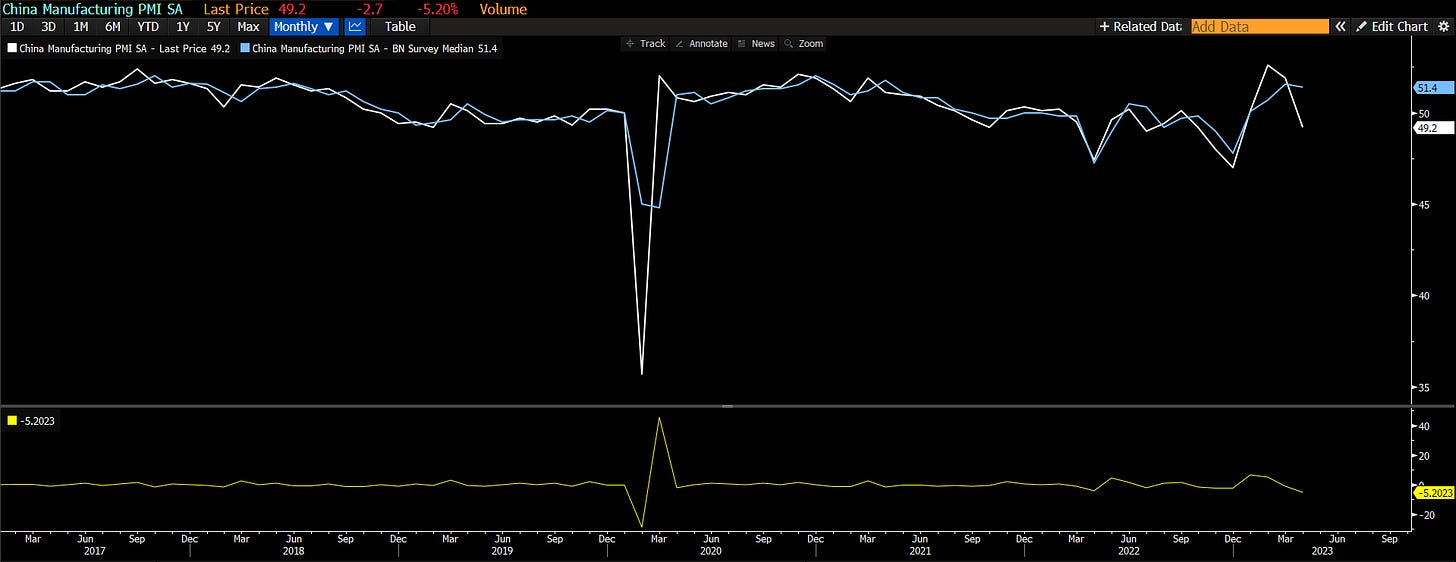The width and height of the screenshot is (1456, 562).
Task: Open chart settings gear icon
Action: (1442, 27)
